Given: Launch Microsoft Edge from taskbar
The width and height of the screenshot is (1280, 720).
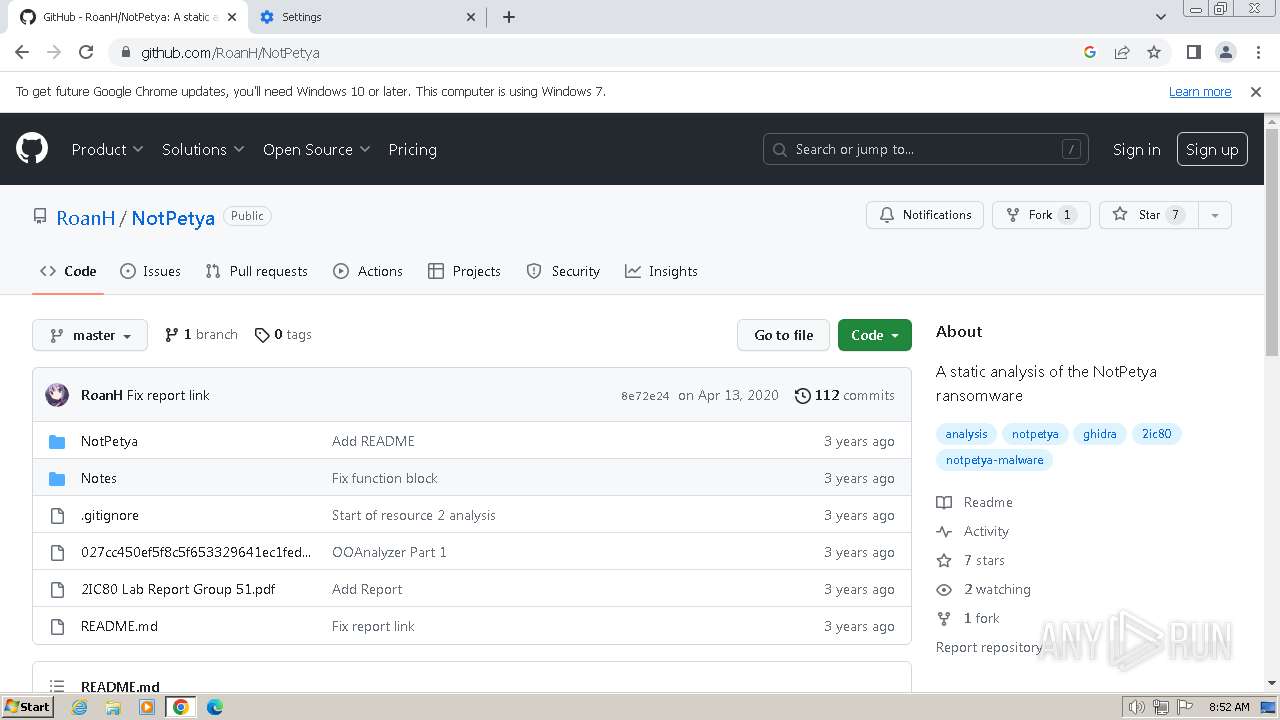Looking at the screenshot, I should [x=215, y=707].
